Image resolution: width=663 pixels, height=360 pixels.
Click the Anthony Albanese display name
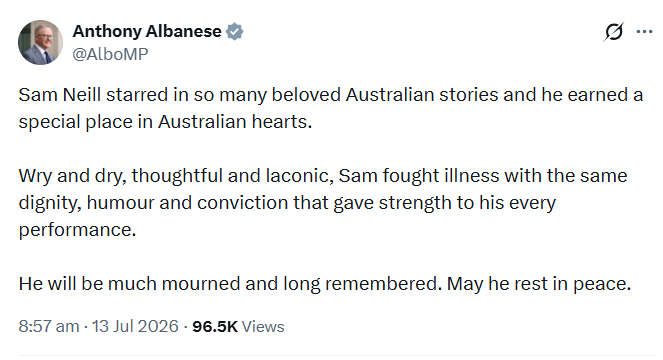click(x=147, y=31)
